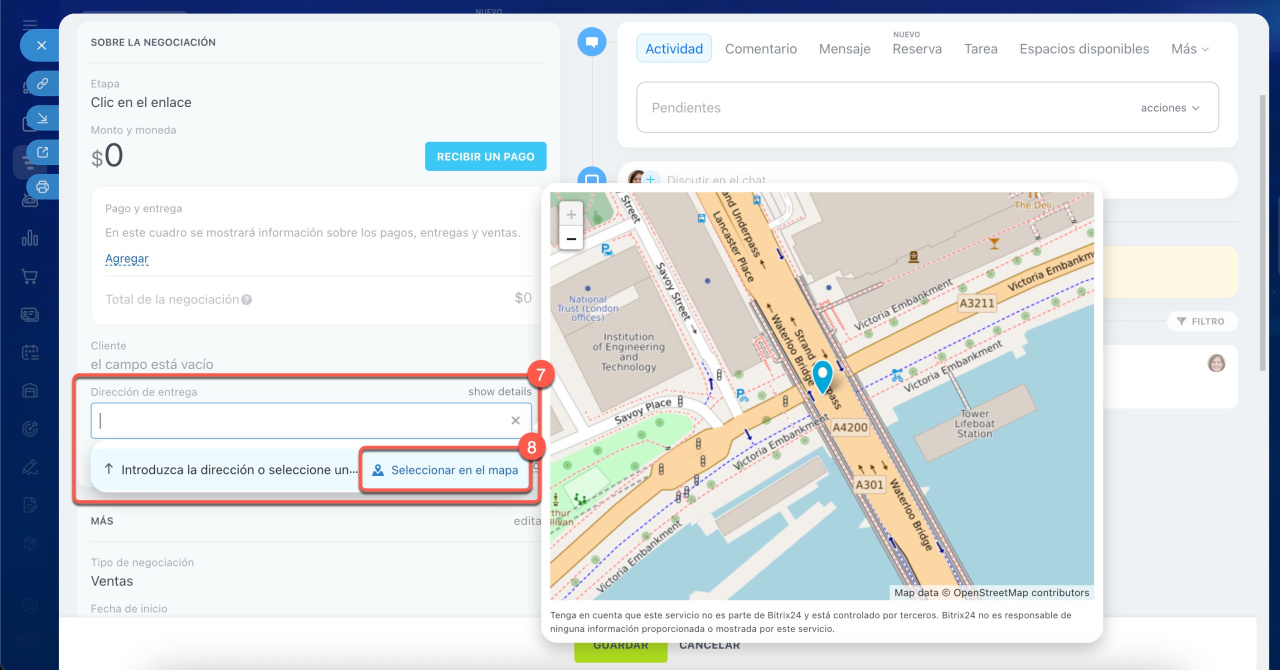Click the Agregar link
1280x670 pixels.
[x=127, y=259]
